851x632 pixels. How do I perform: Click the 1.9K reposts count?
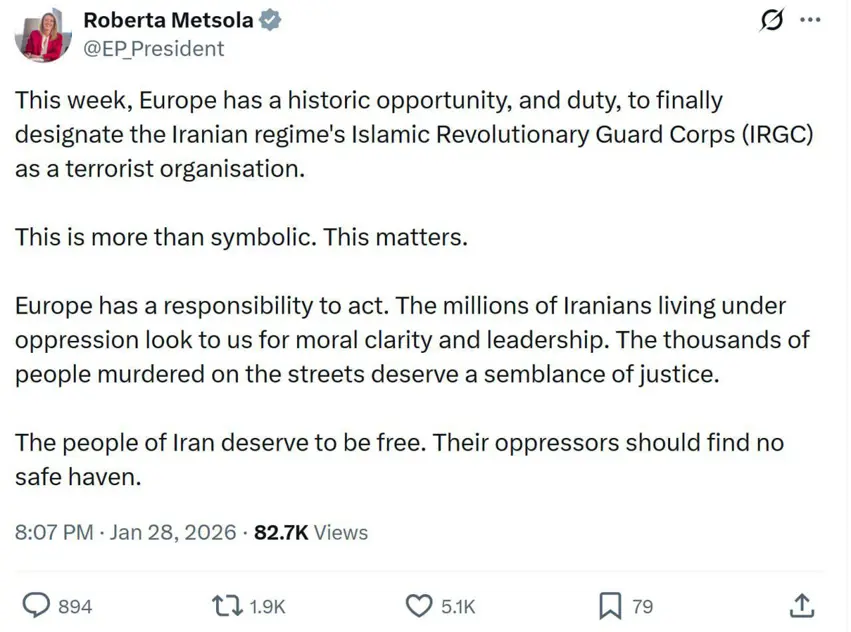(267, 606)
